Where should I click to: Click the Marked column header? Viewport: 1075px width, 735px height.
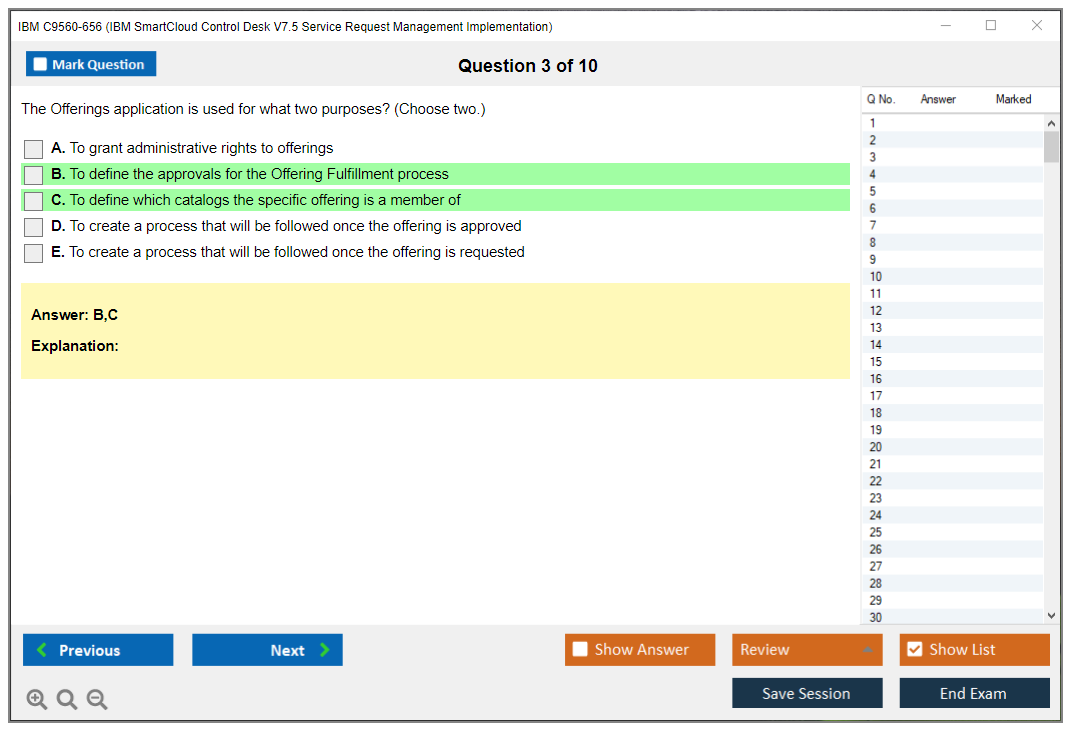point(1013,99)
